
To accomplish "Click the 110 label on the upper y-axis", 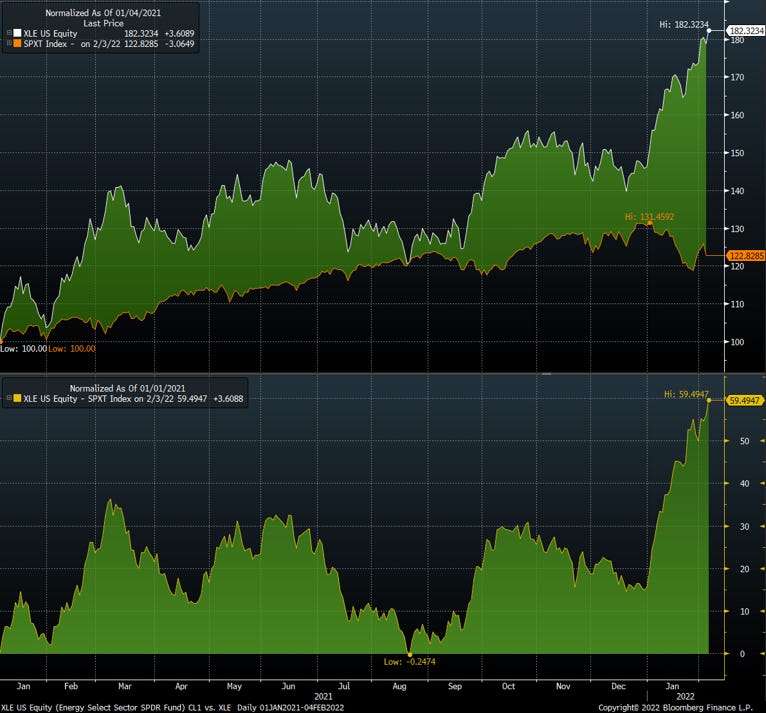I will pyautogui.click(x=737, y=304).
